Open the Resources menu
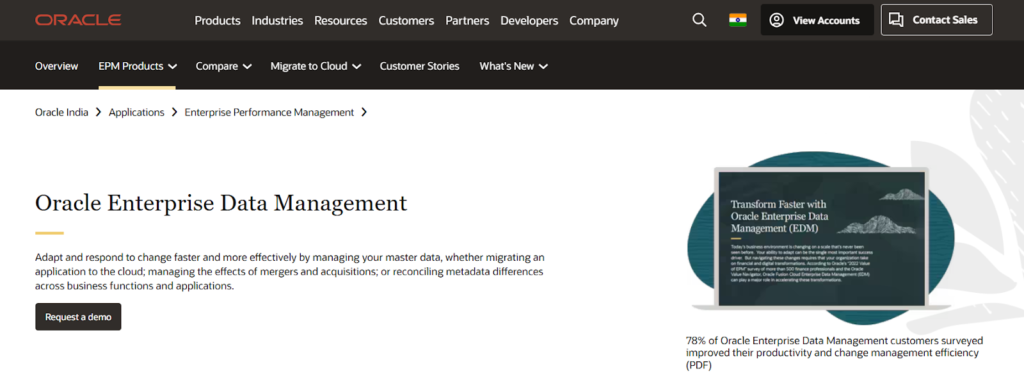1024x387 pixels. point(341,20)
